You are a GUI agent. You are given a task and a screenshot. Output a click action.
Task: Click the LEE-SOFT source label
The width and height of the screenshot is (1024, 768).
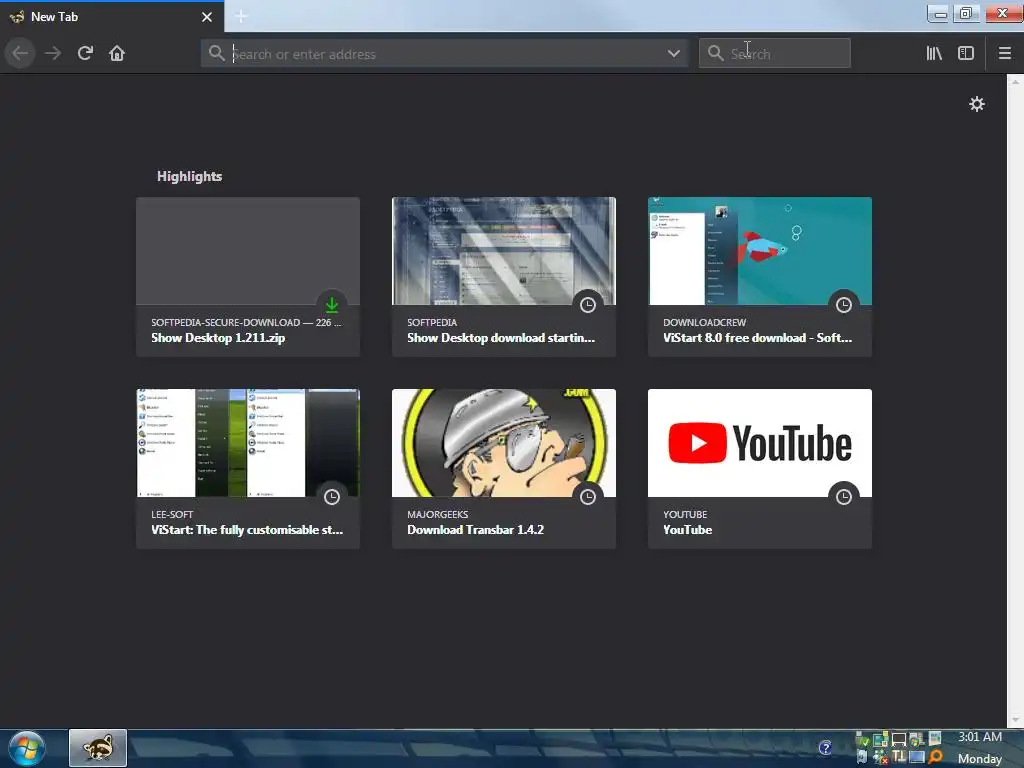(x=172, y=515)
